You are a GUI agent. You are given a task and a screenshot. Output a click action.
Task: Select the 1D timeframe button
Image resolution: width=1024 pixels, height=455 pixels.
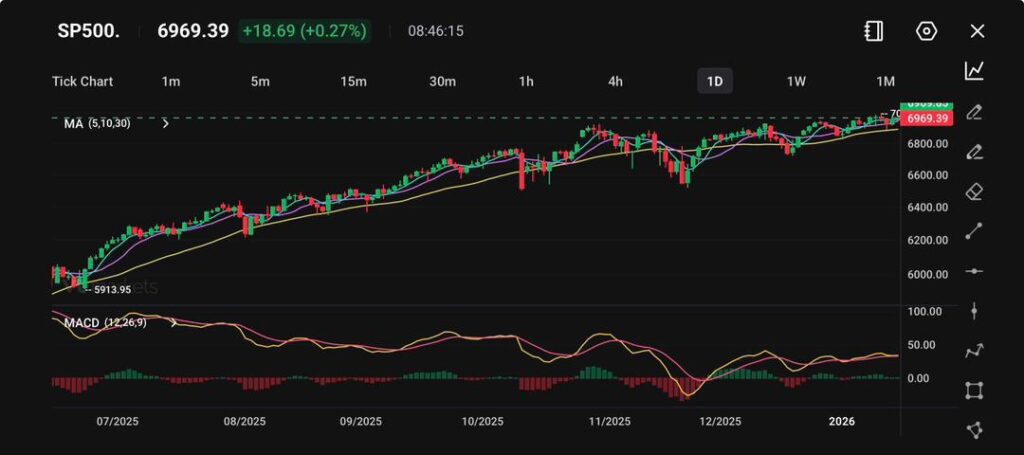pyautogui.click(x=714, y=81)
